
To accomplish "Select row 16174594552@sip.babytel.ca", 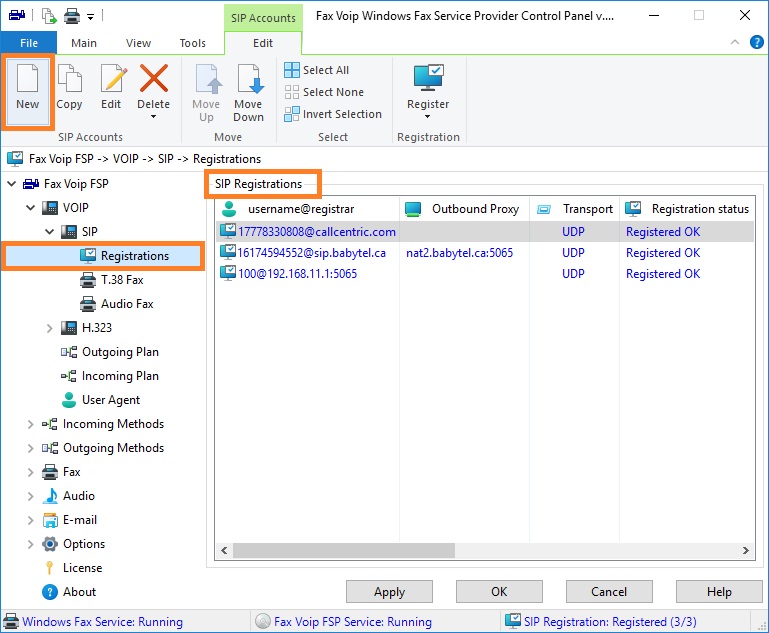I will click(485, 253).
